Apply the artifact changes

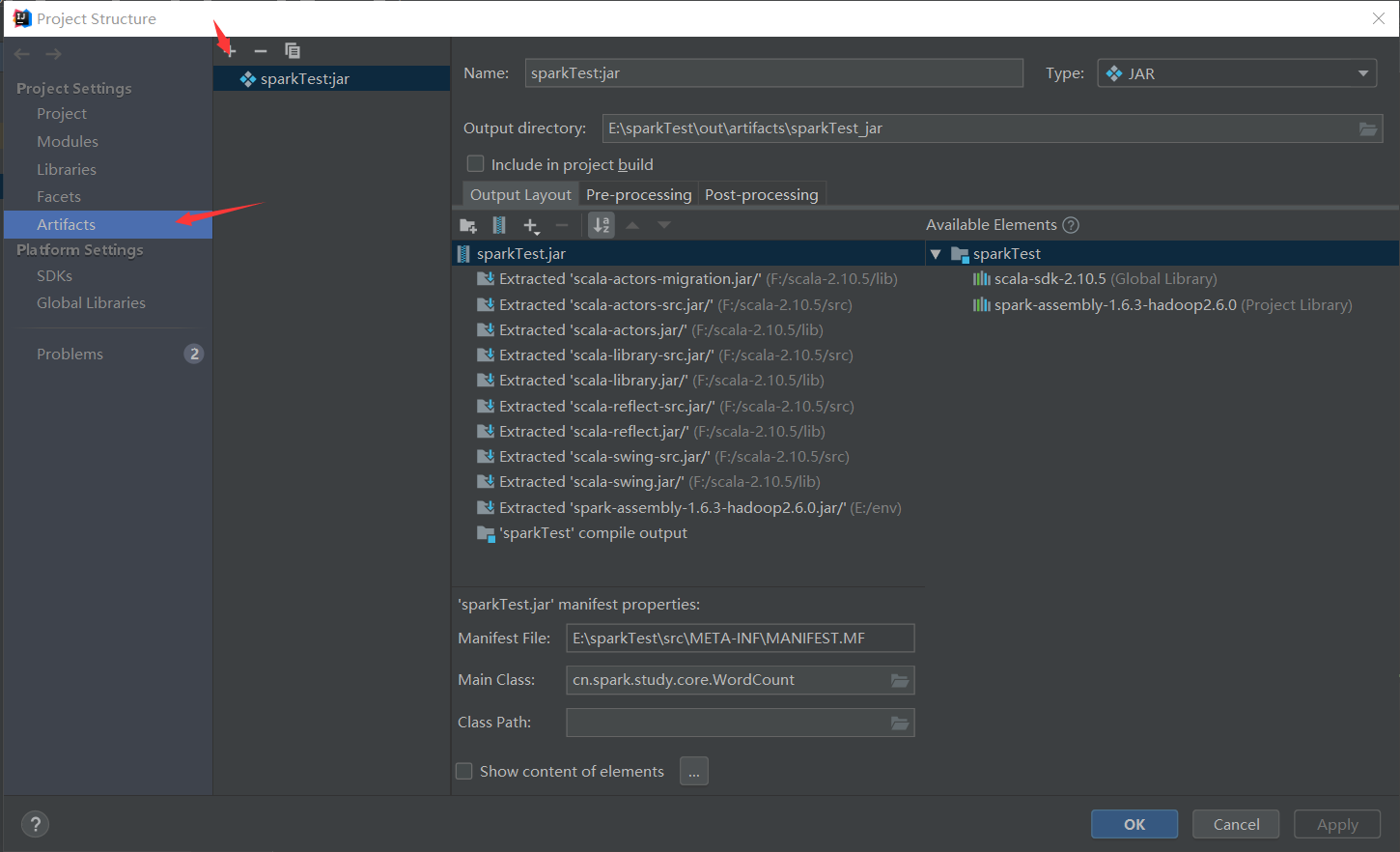[x=1336, y=823]
